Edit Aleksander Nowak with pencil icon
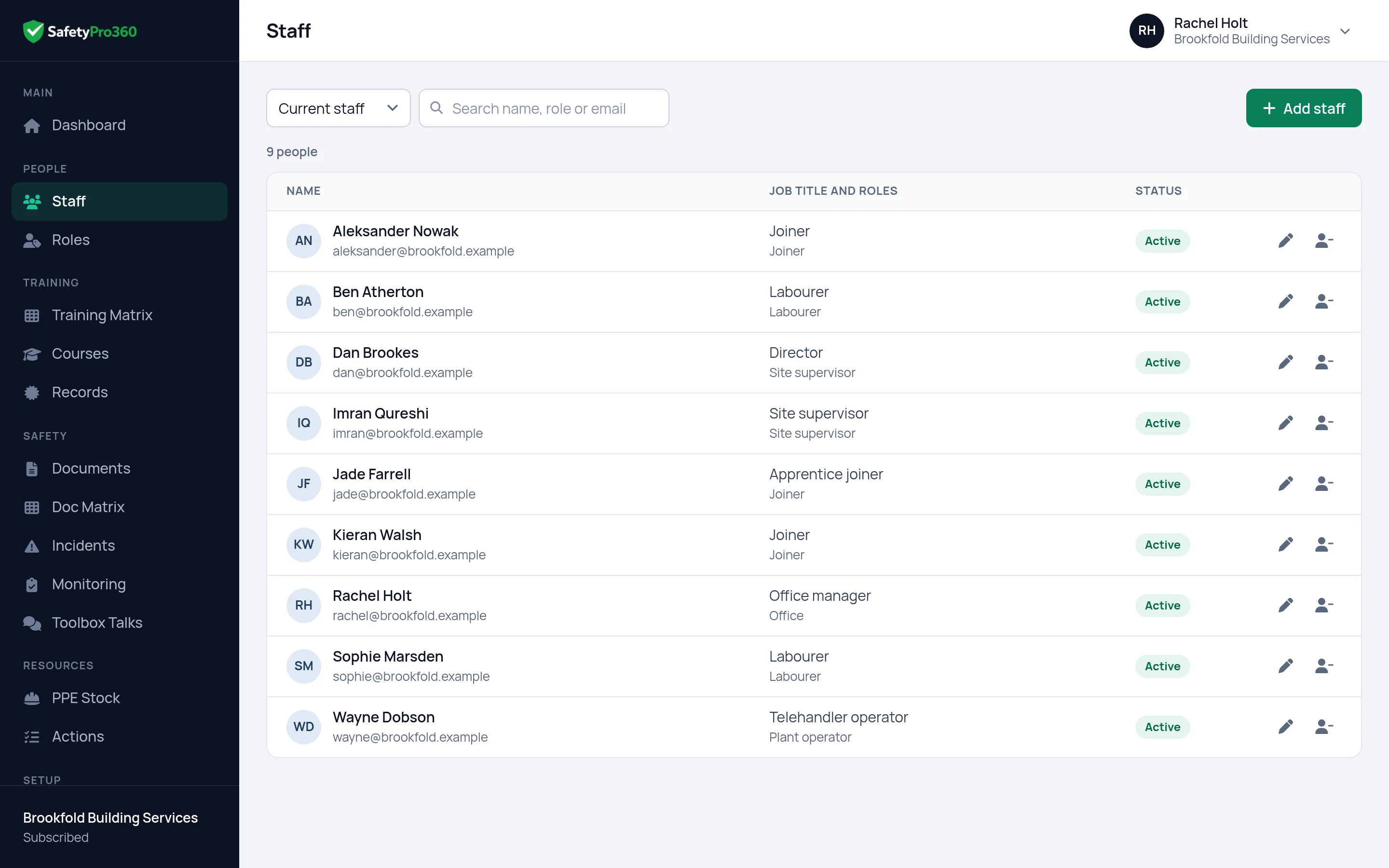Image resolution: width=1389 pixels, height=868 pixels. coord(1286,241)
